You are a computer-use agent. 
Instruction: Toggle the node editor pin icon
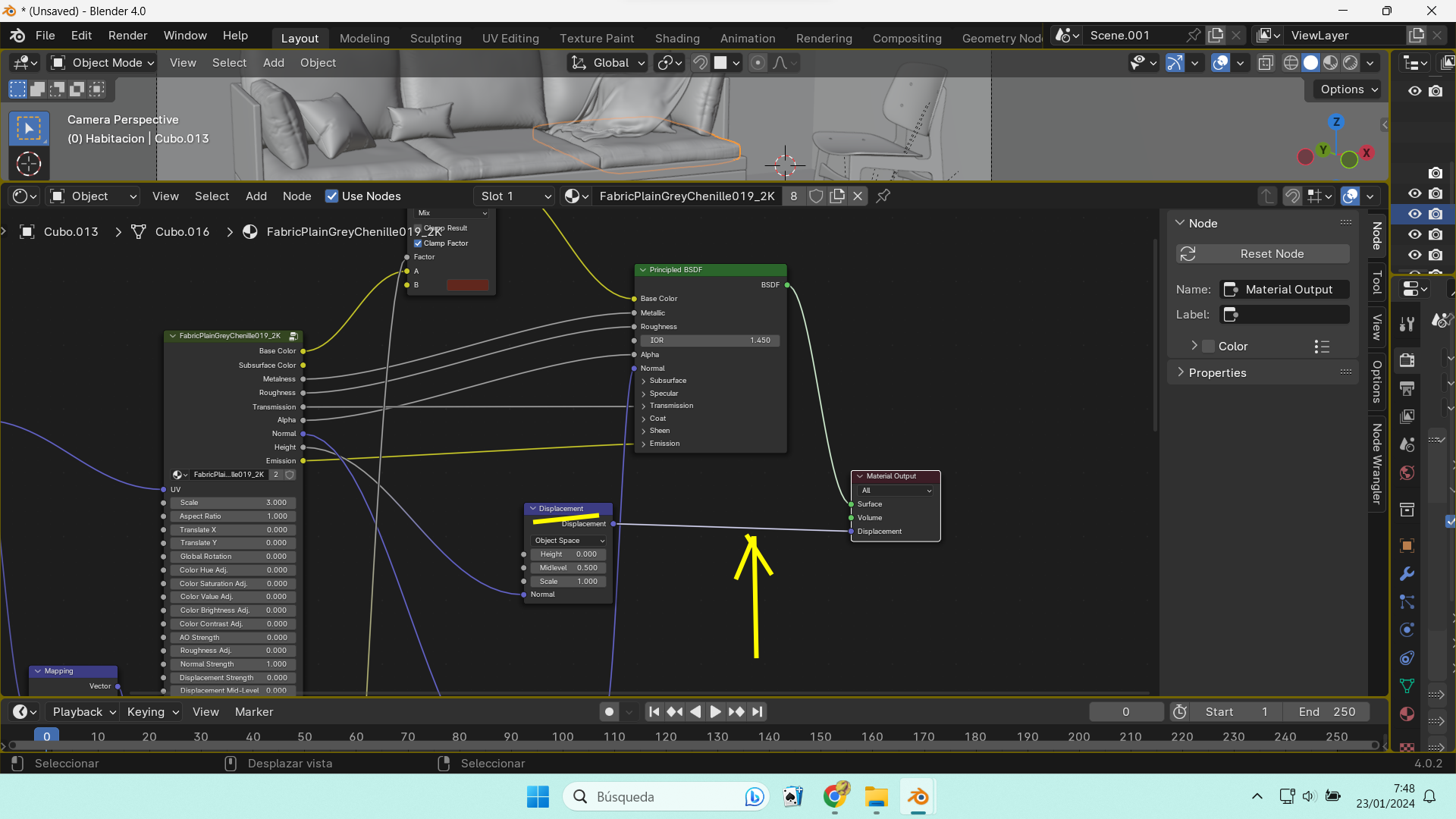[x=883, y=196]
